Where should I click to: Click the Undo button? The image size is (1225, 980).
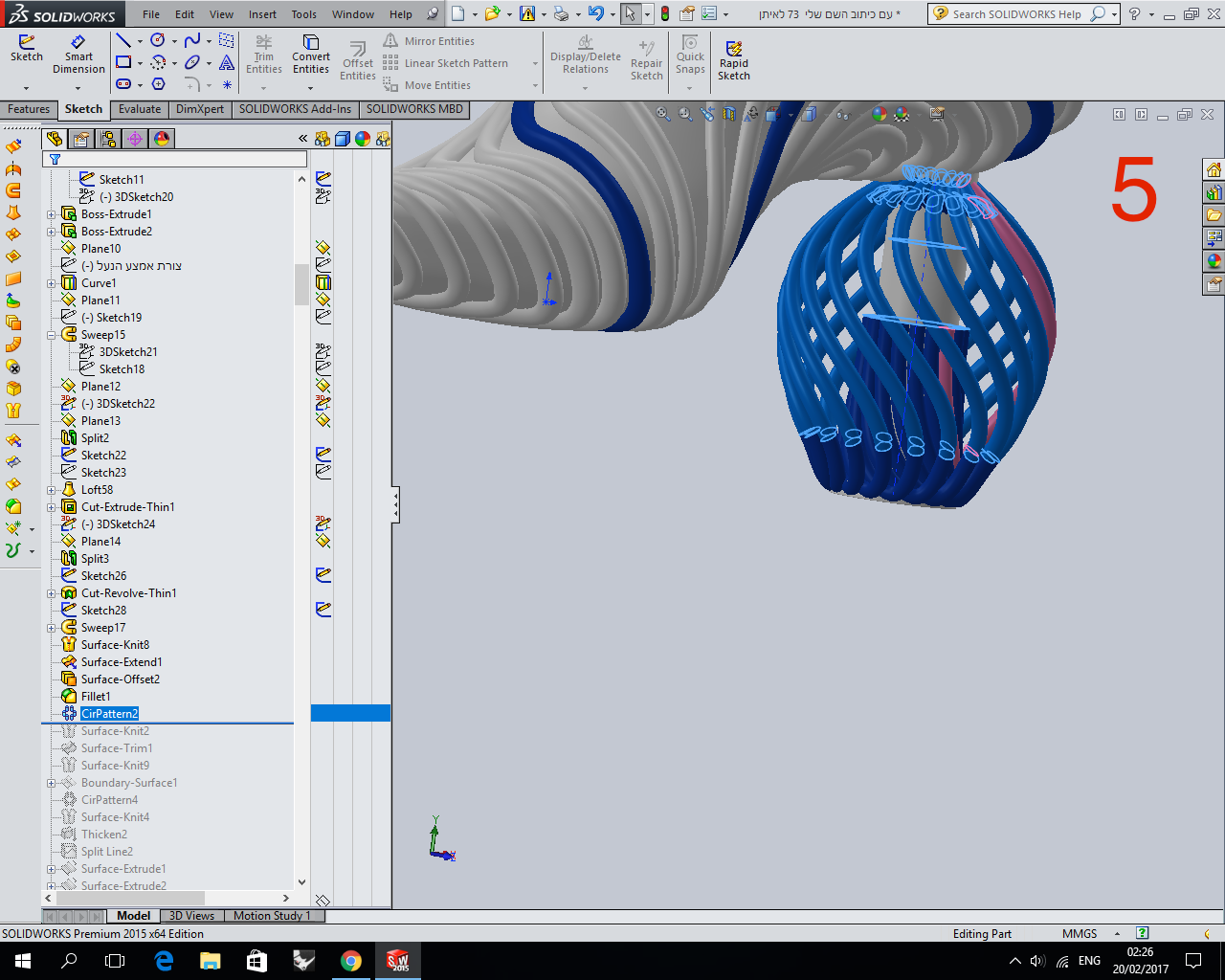tap(596, 14)
